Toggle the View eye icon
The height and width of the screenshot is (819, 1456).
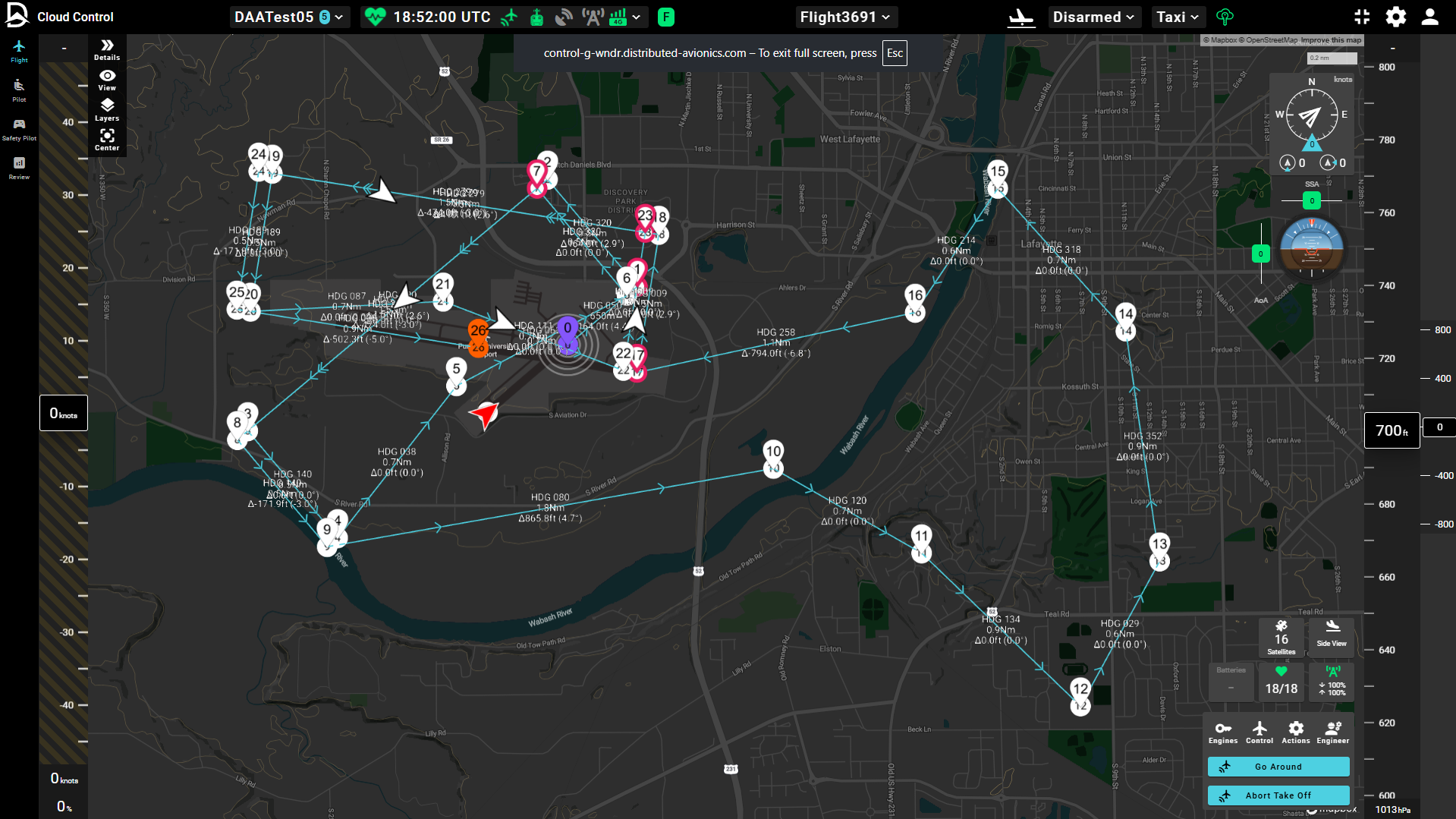[107, 80]
